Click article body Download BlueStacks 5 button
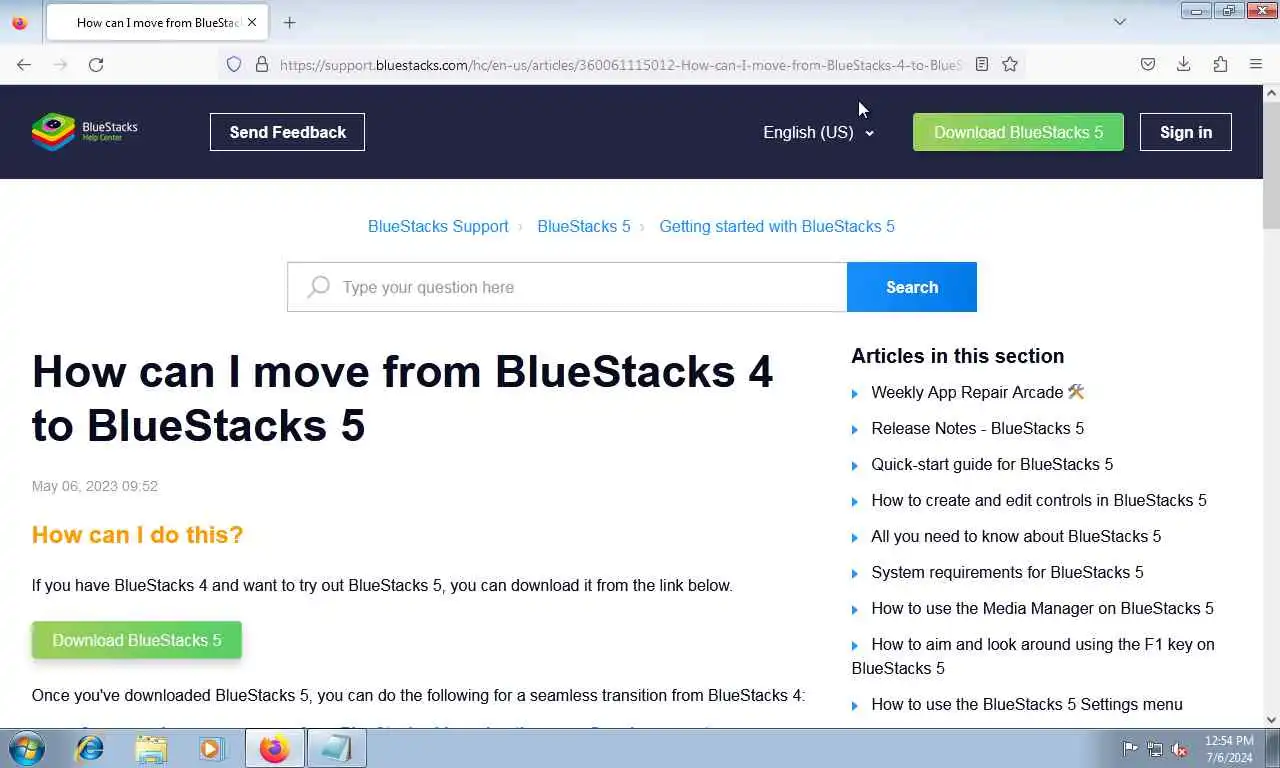Viewport: 1280px width, 768px height. (x=137, y=640)
